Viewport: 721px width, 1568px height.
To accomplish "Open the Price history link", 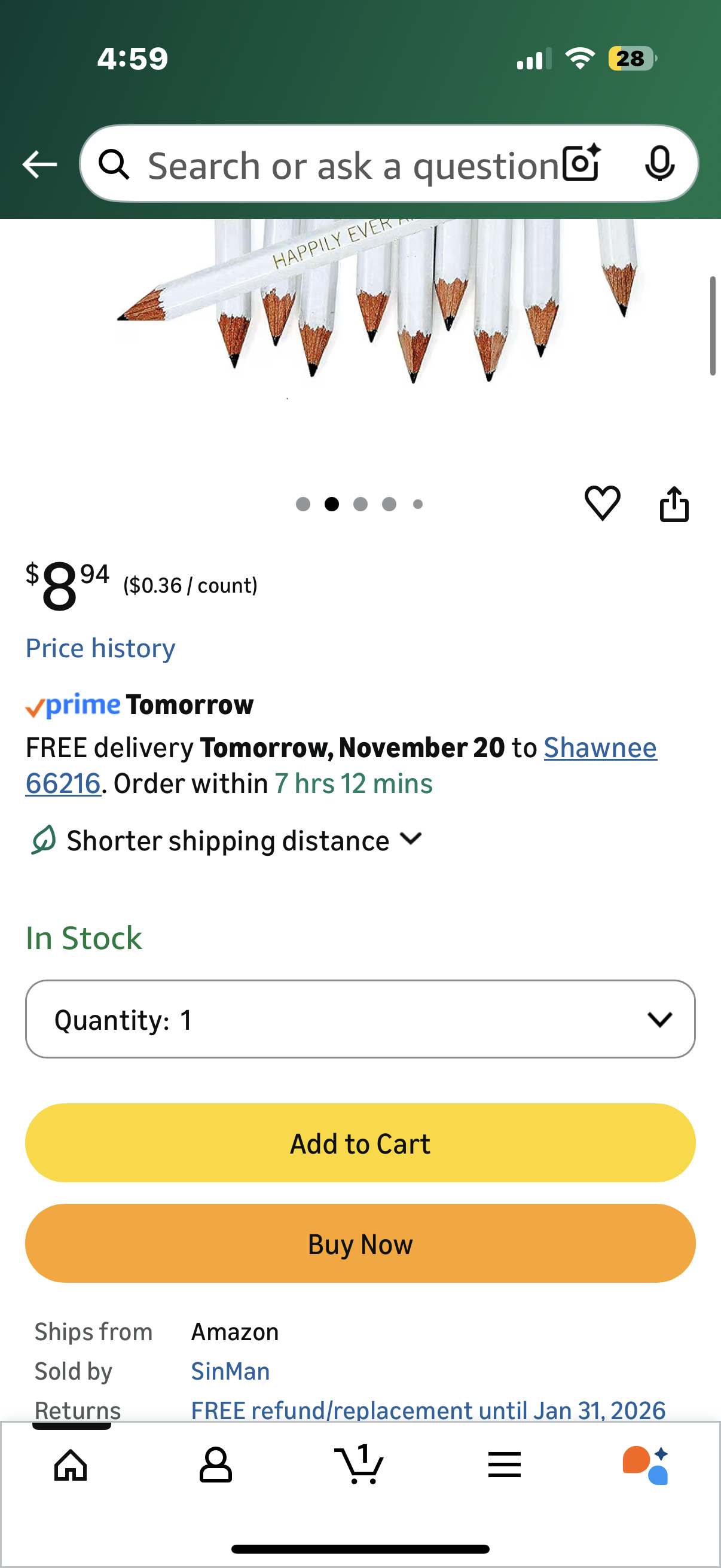I will pyautogui.click(x=100, y=648).
